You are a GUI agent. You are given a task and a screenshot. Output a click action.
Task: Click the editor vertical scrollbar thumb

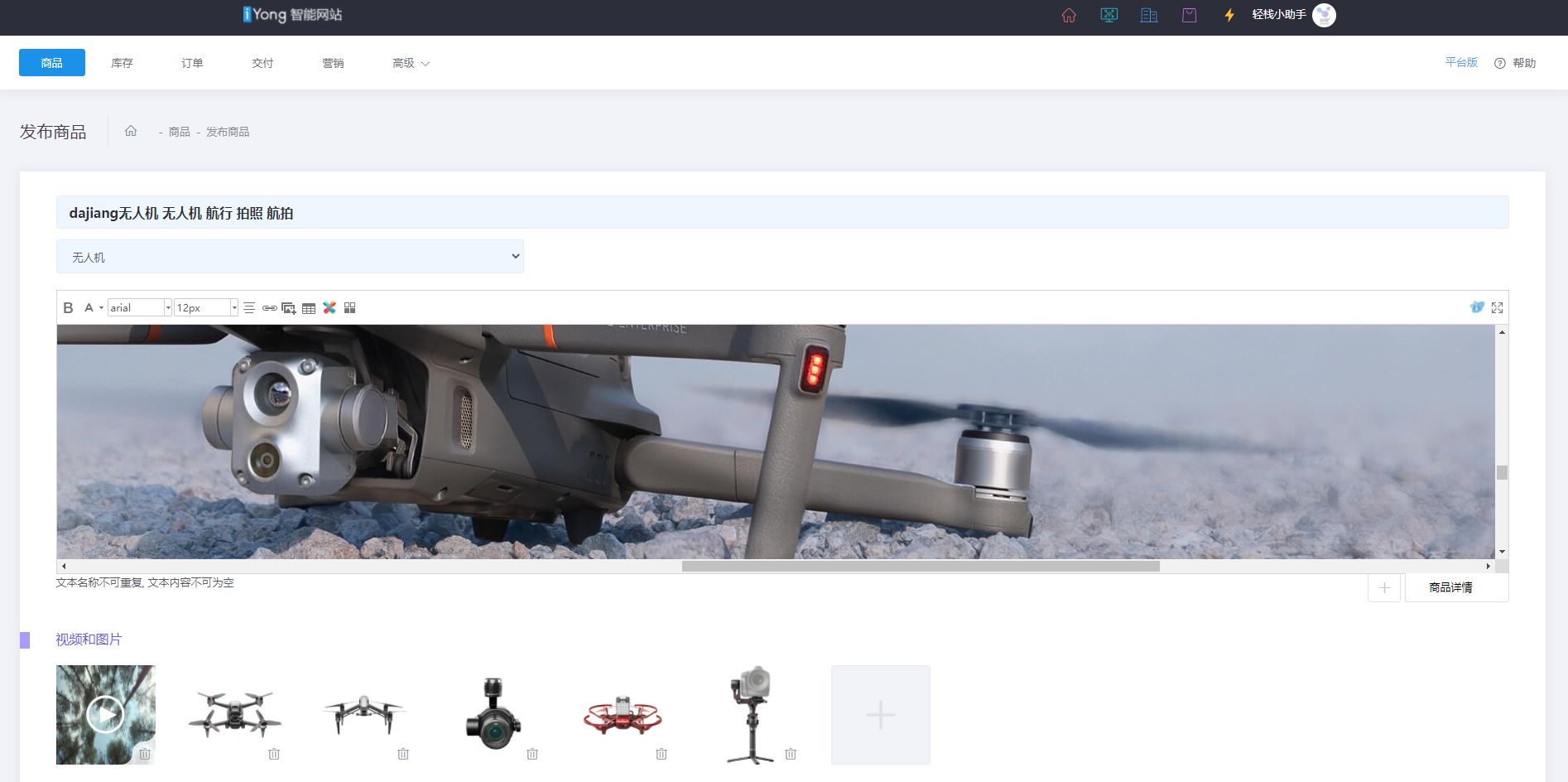(1502, 472)
